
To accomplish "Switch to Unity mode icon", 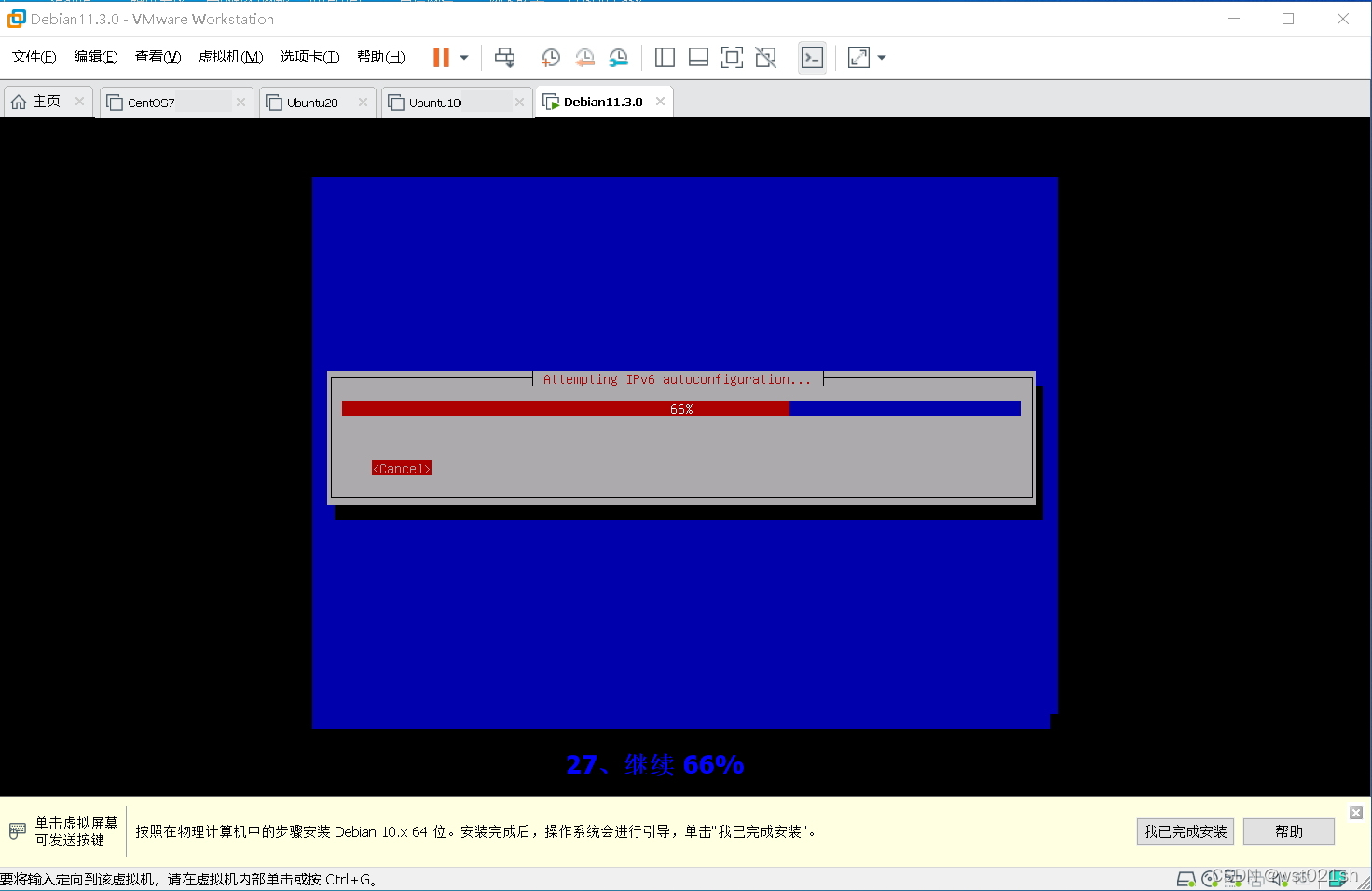I will (x=766, y=58).
